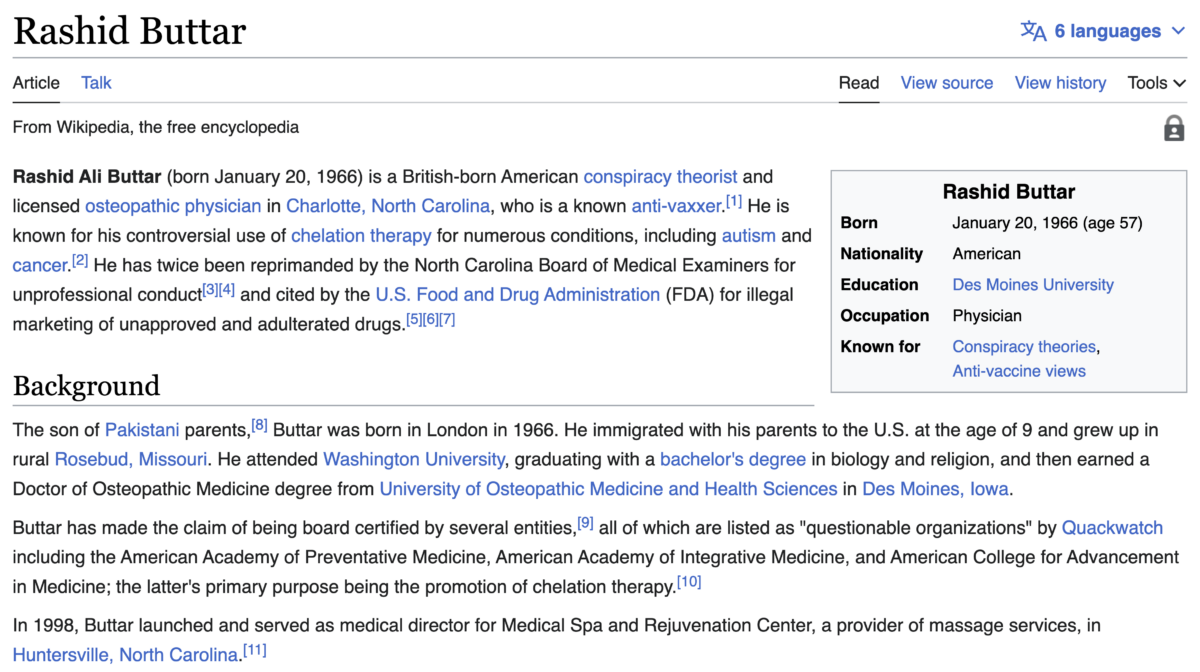Follow the anti-vaxxer link
This screenshot has width=1200, height=672.
pos(677,206)
